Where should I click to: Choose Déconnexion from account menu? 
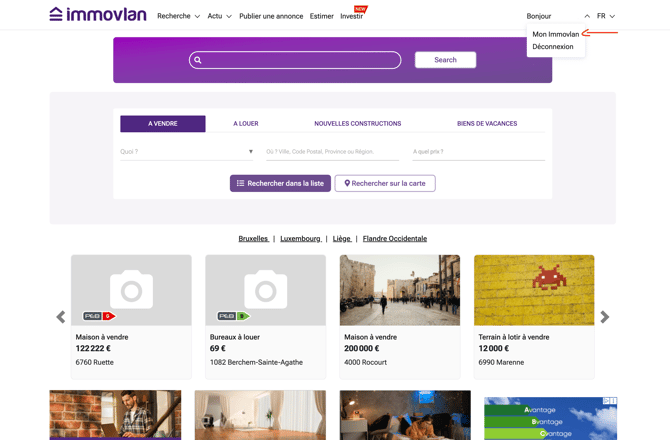click(x=553, y=47)
